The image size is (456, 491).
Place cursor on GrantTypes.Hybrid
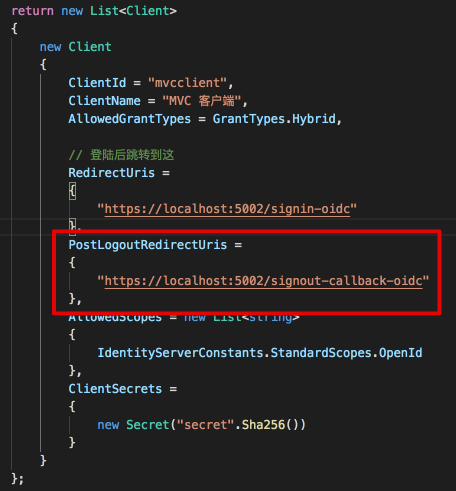pyautogui.click(x=274, y=119)
